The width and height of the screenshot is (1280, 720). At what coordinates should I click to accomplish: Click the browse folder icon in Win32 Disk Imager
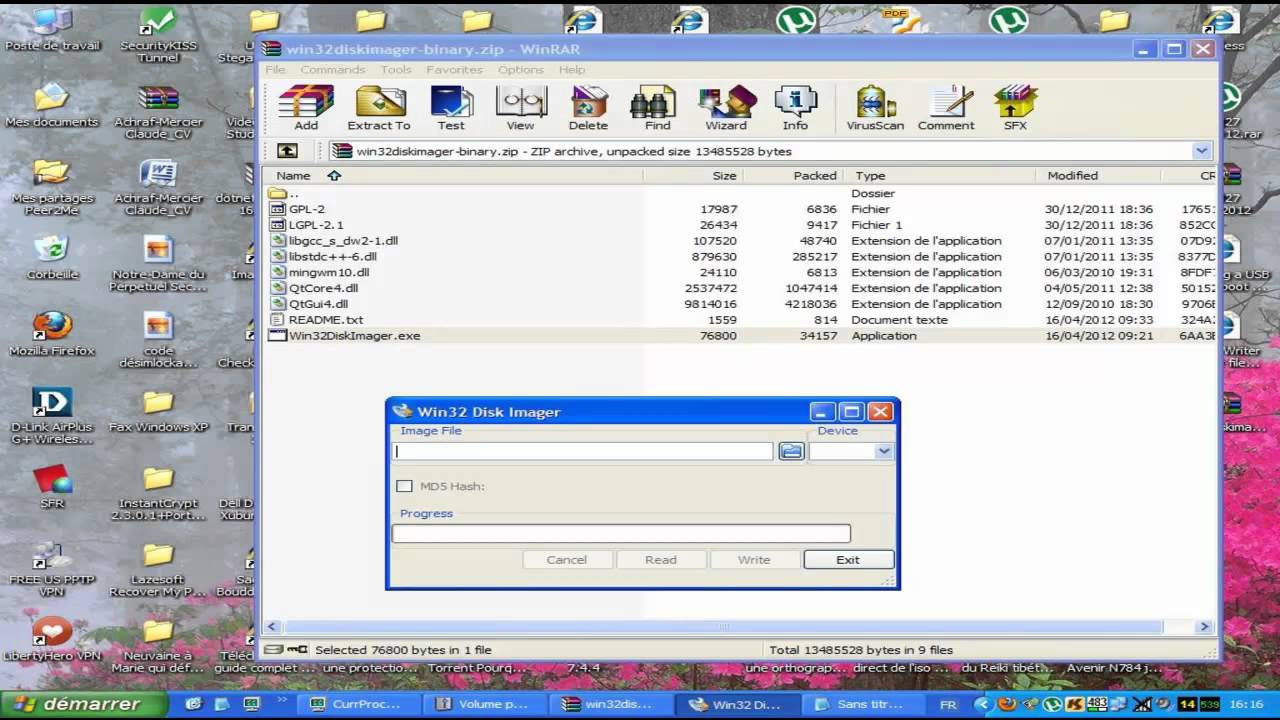tap(791, 451)
